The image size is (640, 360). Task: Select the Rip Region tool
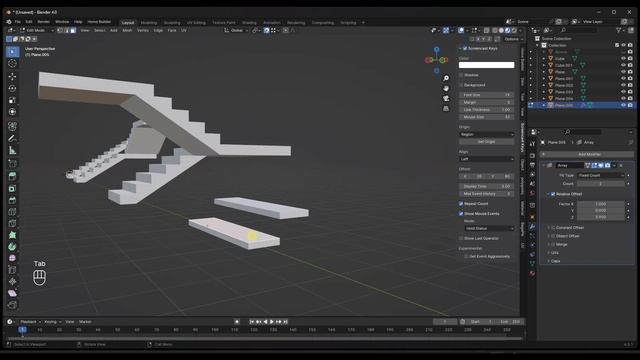click(x=12, y=305)
